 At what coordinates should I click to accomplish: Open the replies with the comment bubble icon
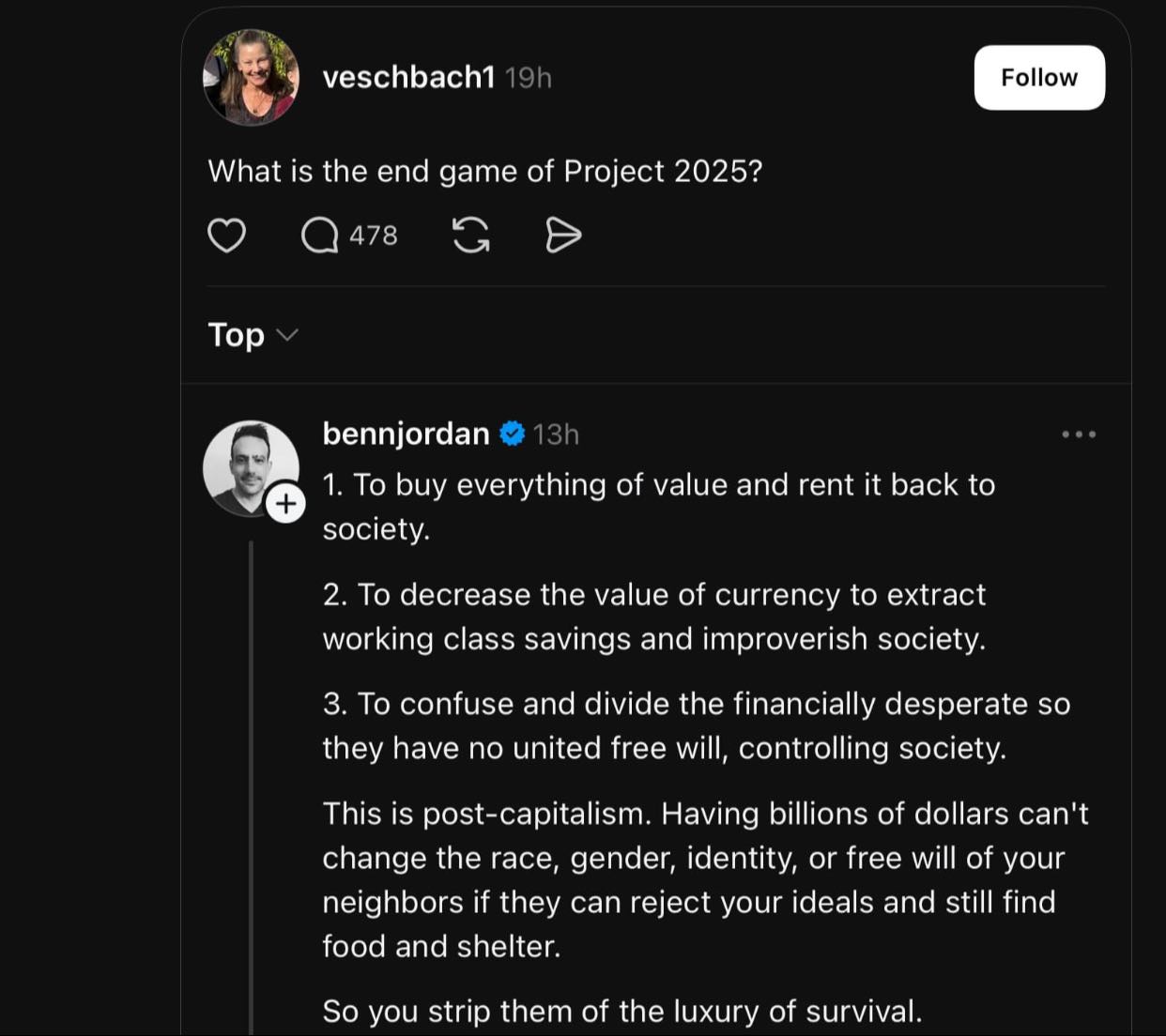pyautogui.click(x=319, y=236)
